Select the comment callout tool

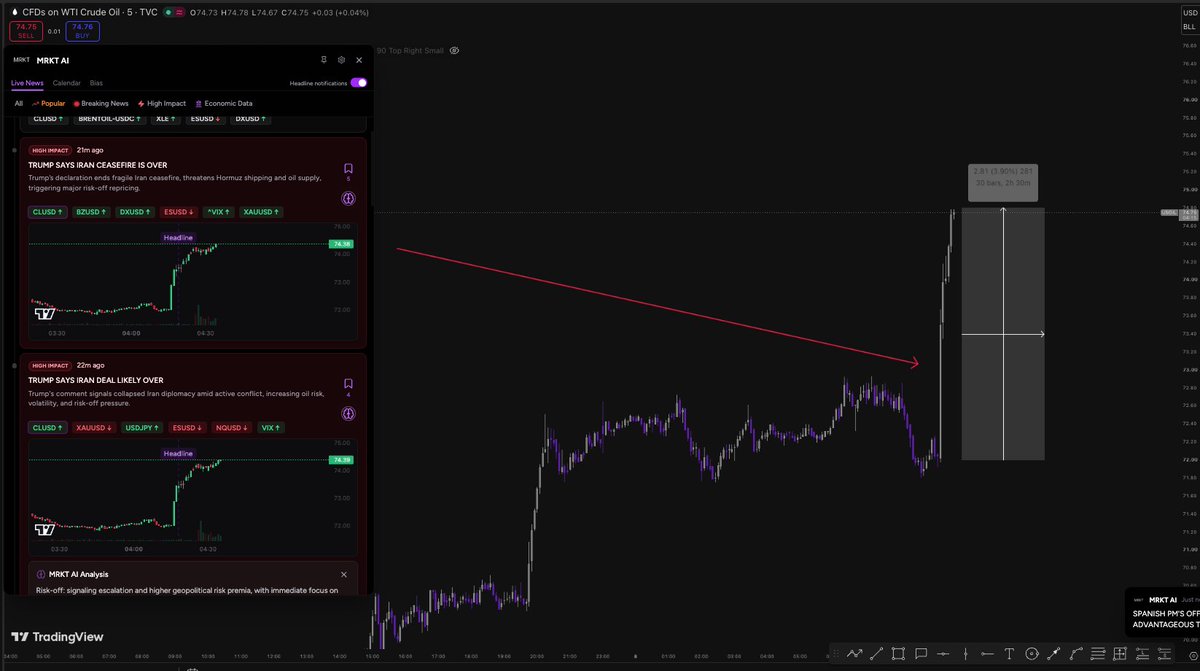tap(921, 654)
